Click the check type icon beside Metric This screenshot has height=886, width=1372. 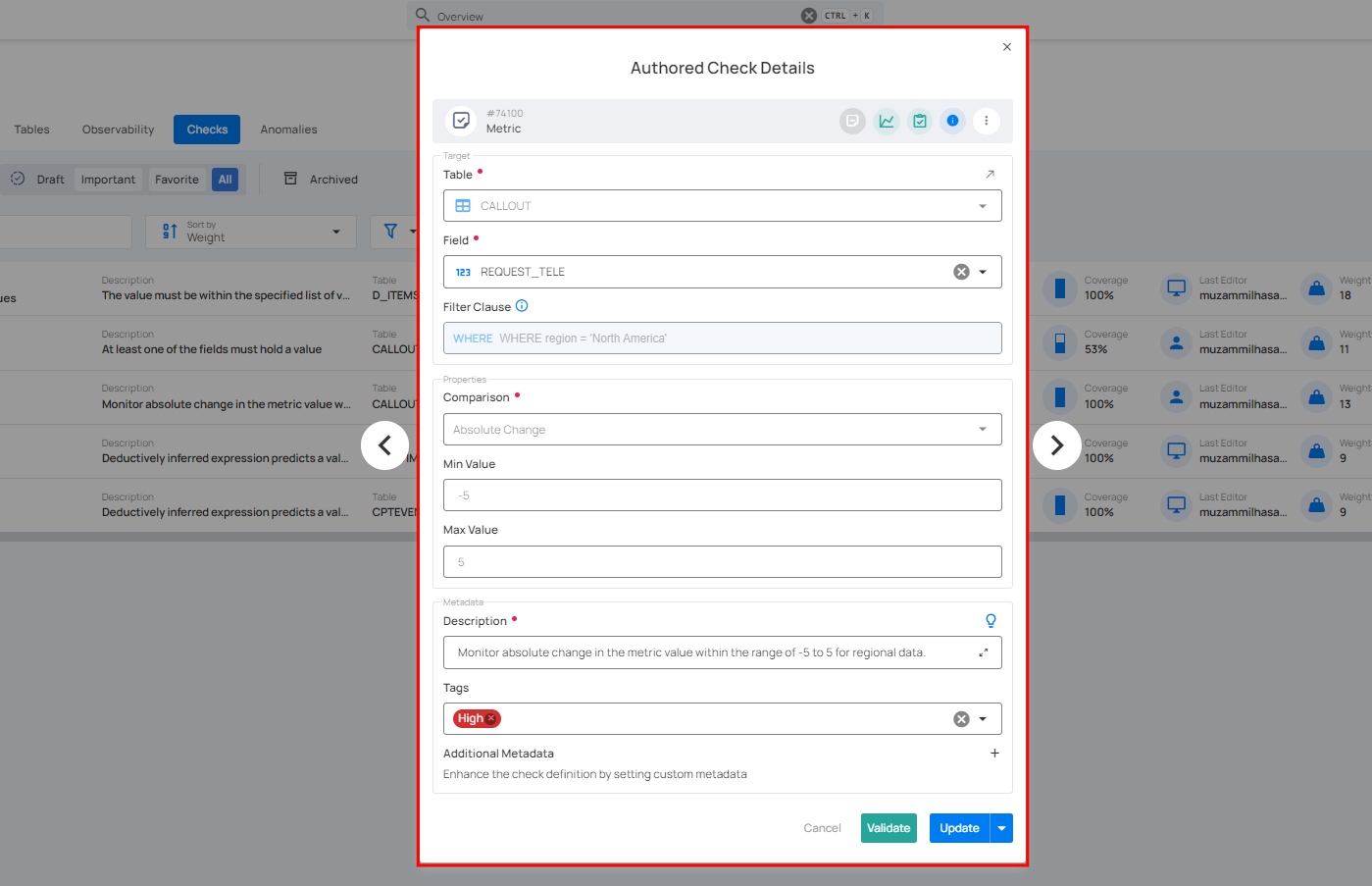[x=461, y=121]
